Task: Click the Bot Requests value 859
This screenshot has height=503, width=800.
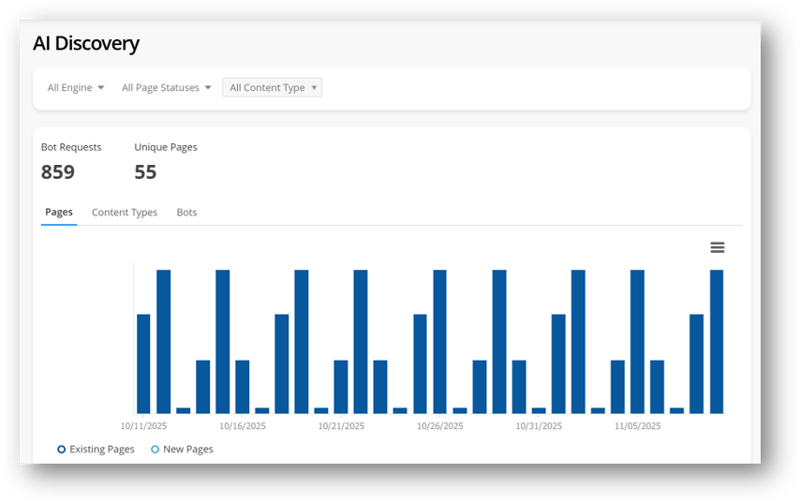Action: pyautogui.click(x=58, y=172)
